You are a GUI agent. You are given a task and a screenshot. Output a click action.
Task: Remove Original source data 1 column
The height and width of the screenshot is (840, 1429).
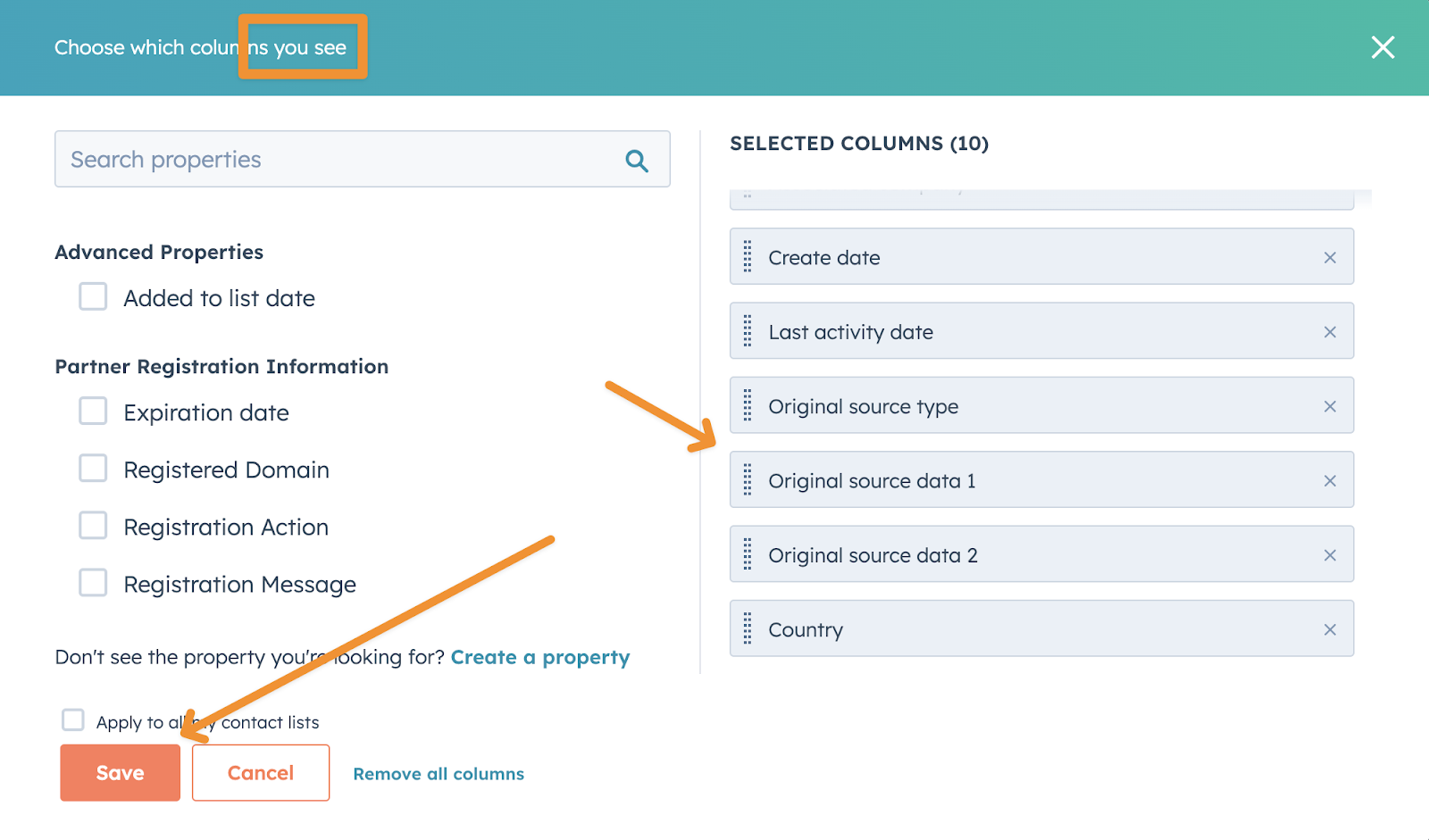coord(1329,481)
